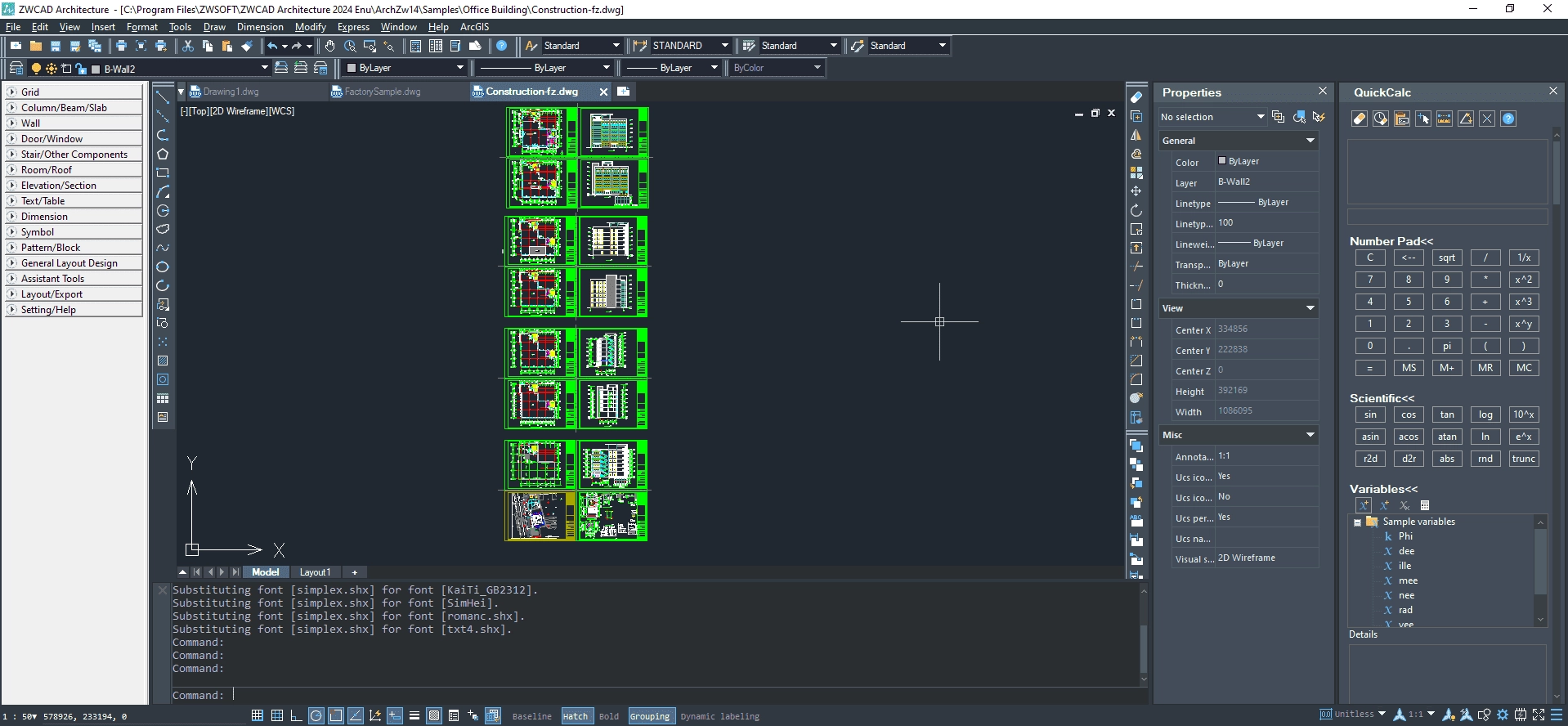Select the Table tool in draw toolbar
Image resolution: width=1568 pixels, height=726 pixels.
(163, 398)
